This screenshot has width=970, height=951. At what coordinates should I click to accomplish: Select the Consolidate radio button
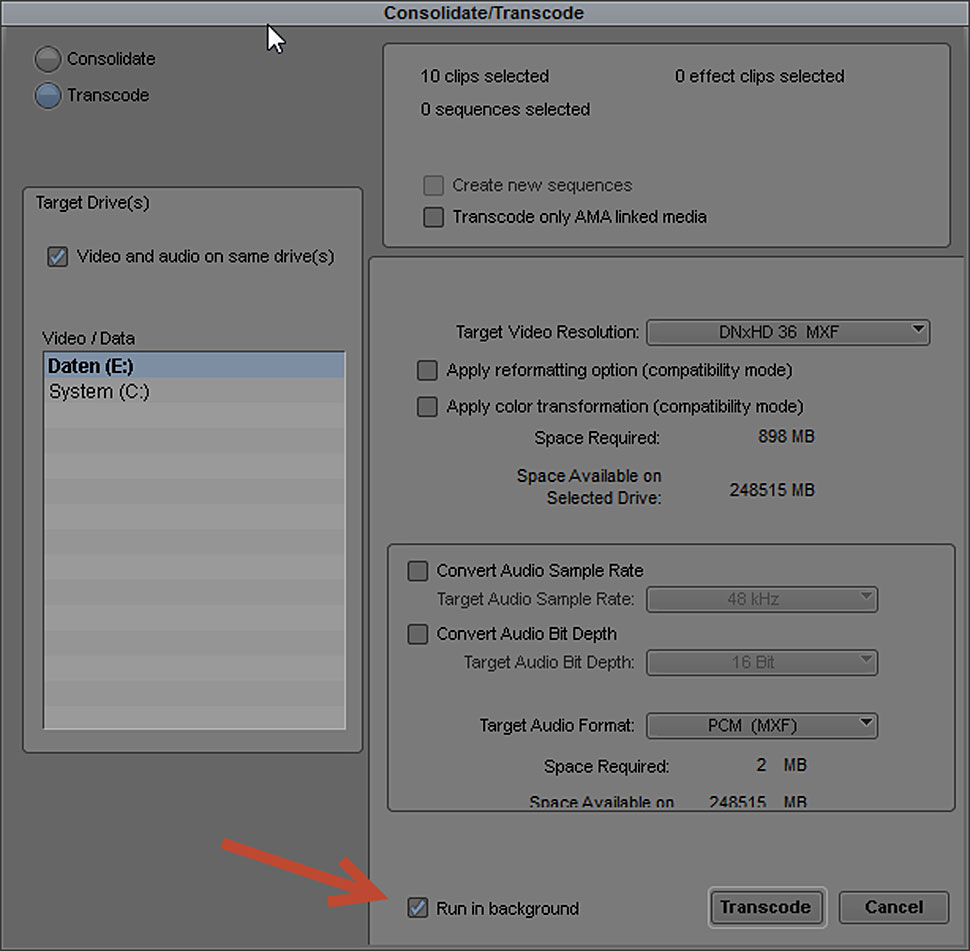point(48,59)
